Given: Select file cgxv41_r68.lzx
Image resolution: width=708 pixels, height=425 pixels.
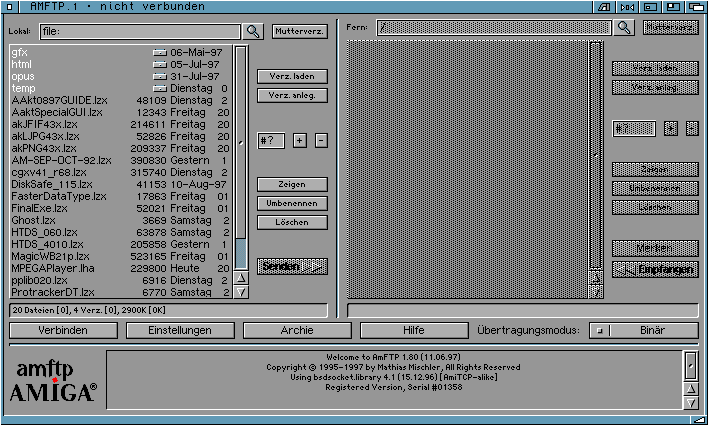Looking at the screenshot, I should [121, 172].
